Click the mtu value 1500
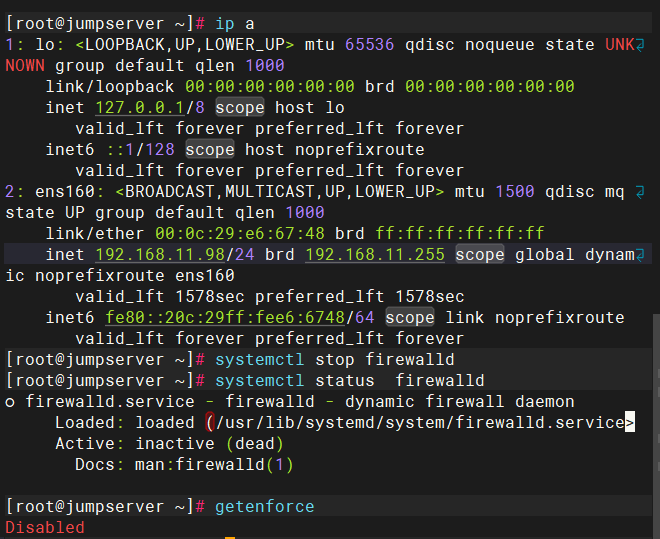 [x=515, y=192]
